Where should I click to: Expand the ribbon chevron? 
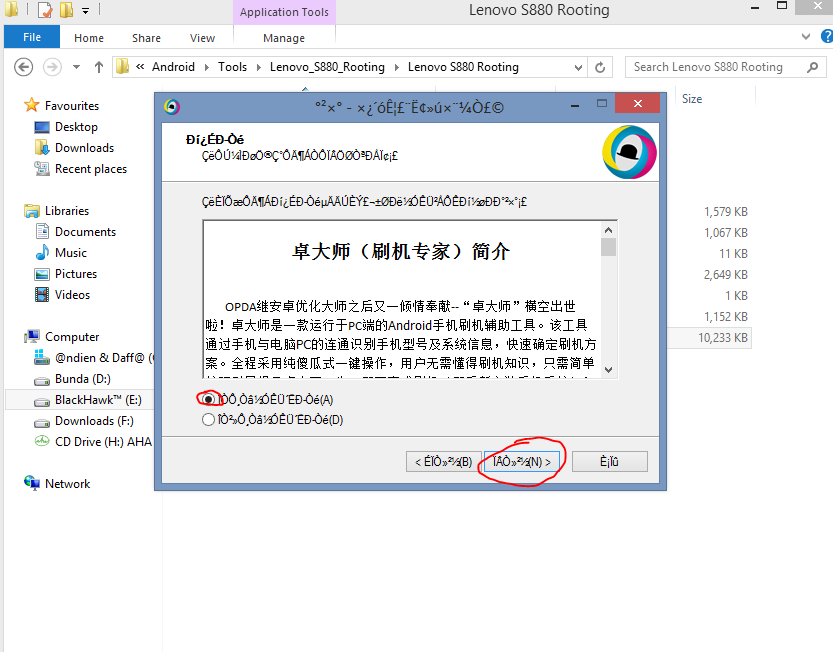806,37
